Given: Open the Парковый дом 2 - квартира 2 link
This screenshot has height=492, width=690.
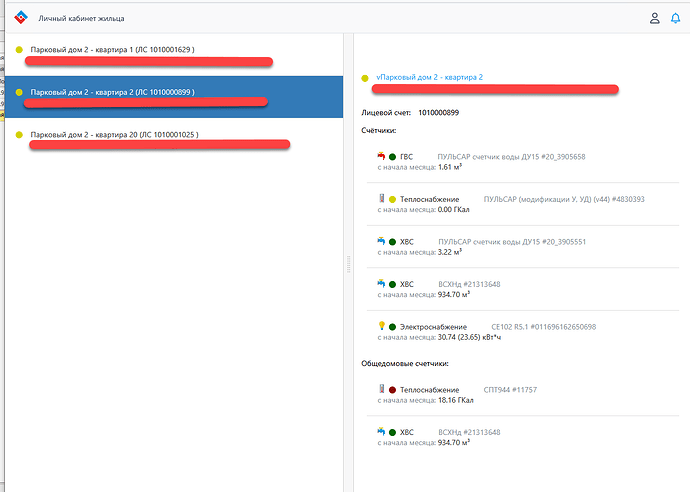Looking at the screenshot, I should [429, 76].
